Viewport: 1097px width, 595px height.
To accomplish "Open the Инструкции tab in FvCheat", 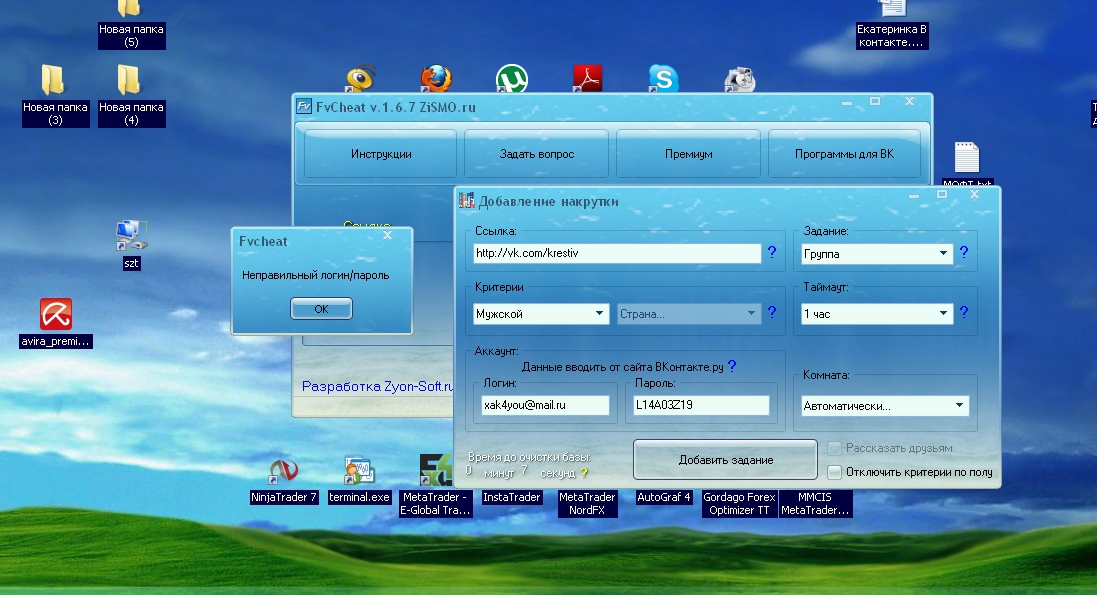I will (x=381, y=154).
